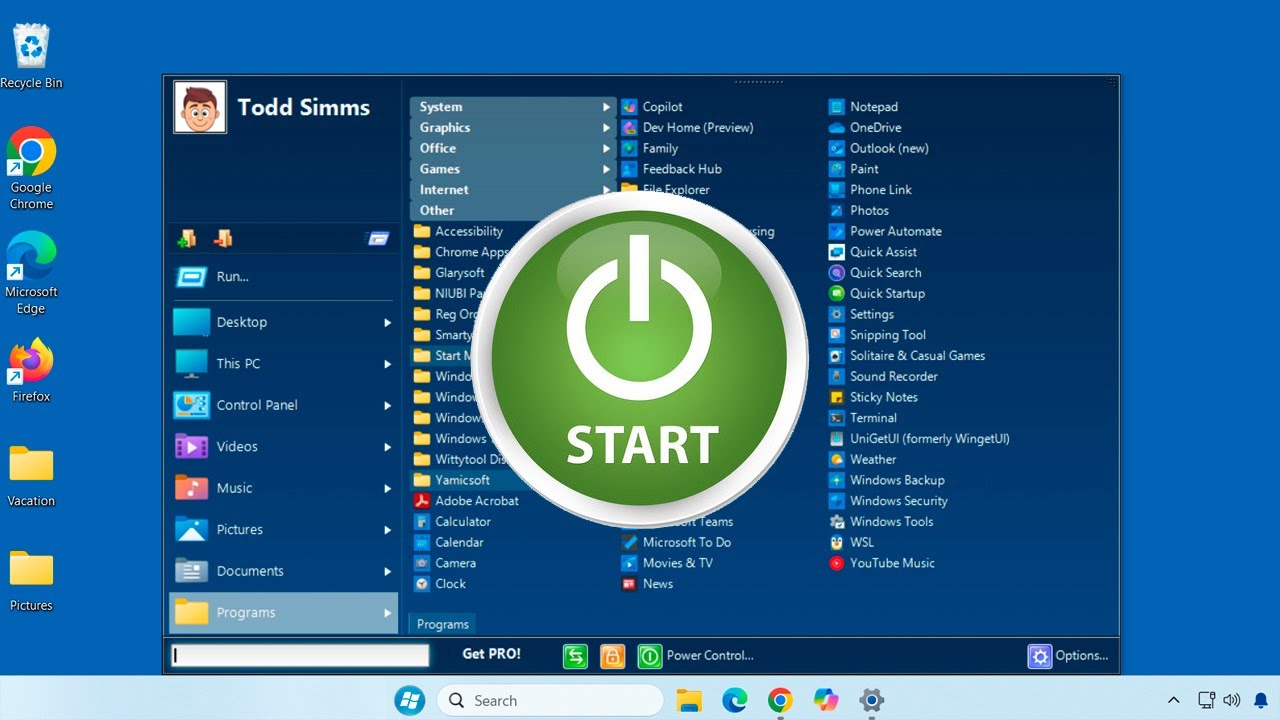
Task: Open the Camera app
Action: tap(444, 563)
